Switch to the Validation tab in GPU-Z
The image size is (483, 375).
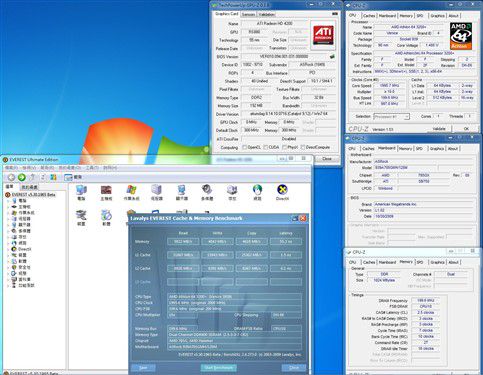point(267,14)
